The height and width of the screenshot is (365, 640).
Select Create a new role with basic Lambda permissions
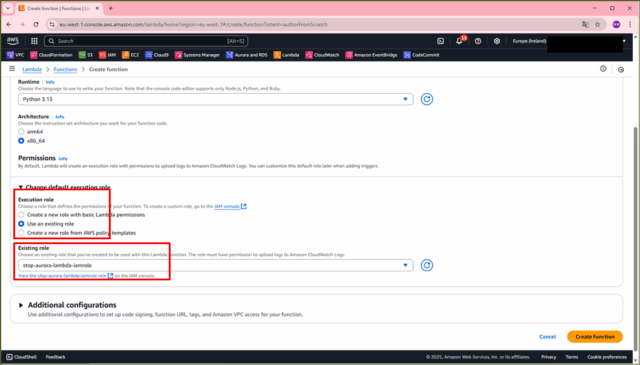21,215
